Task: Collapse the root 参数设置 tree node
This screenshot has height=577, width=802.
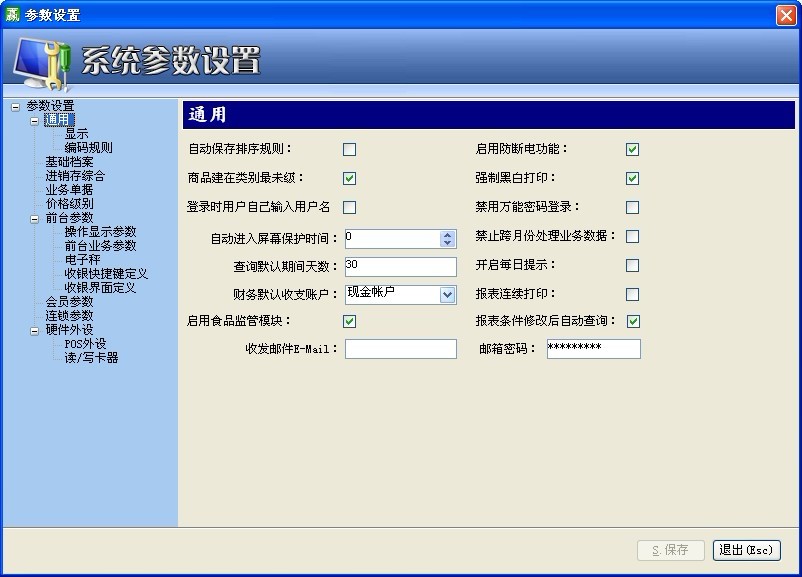Action: click(x=15, y=106)
